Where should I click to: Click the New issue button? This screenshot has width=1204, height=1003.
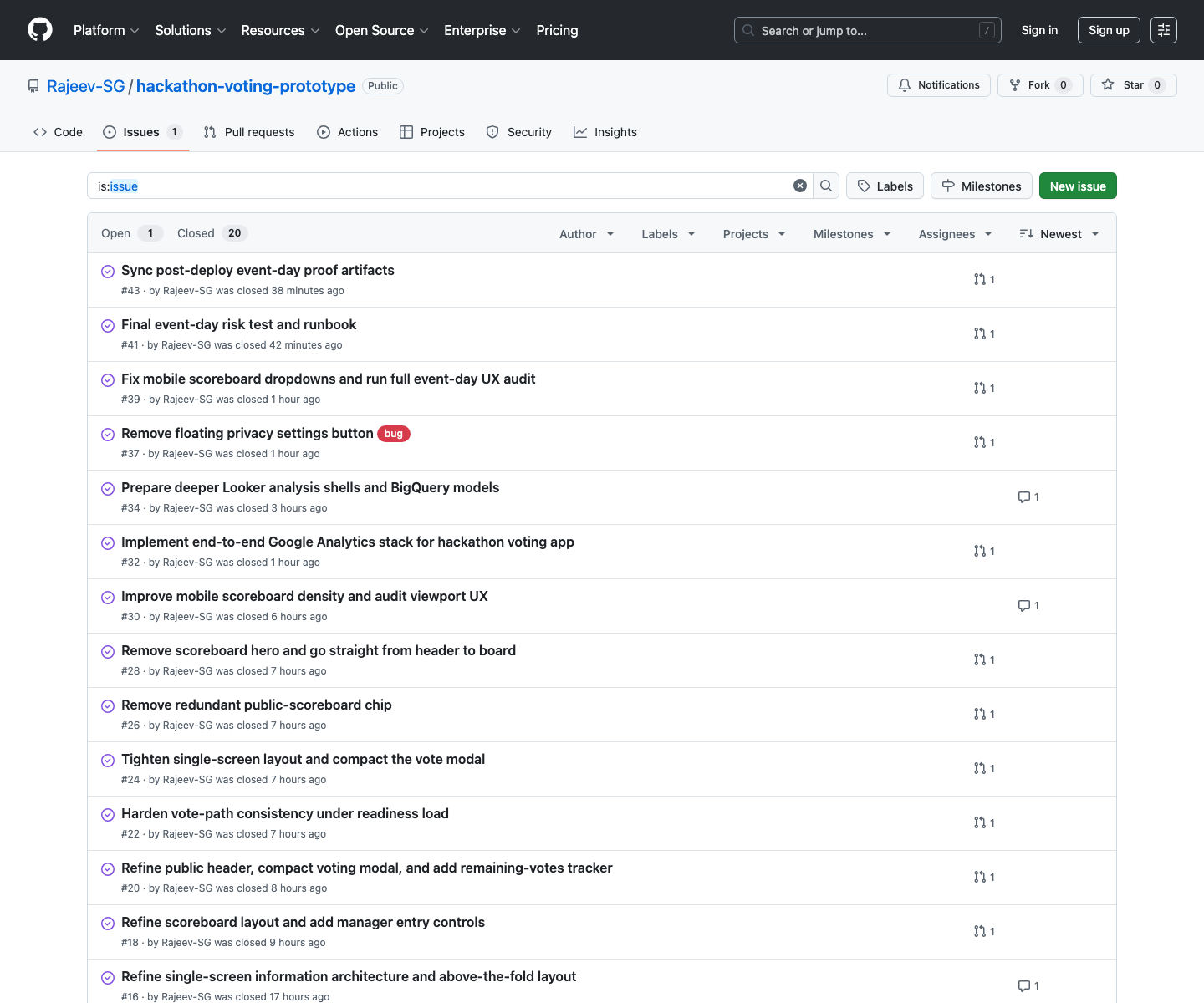coord(1077,186)
